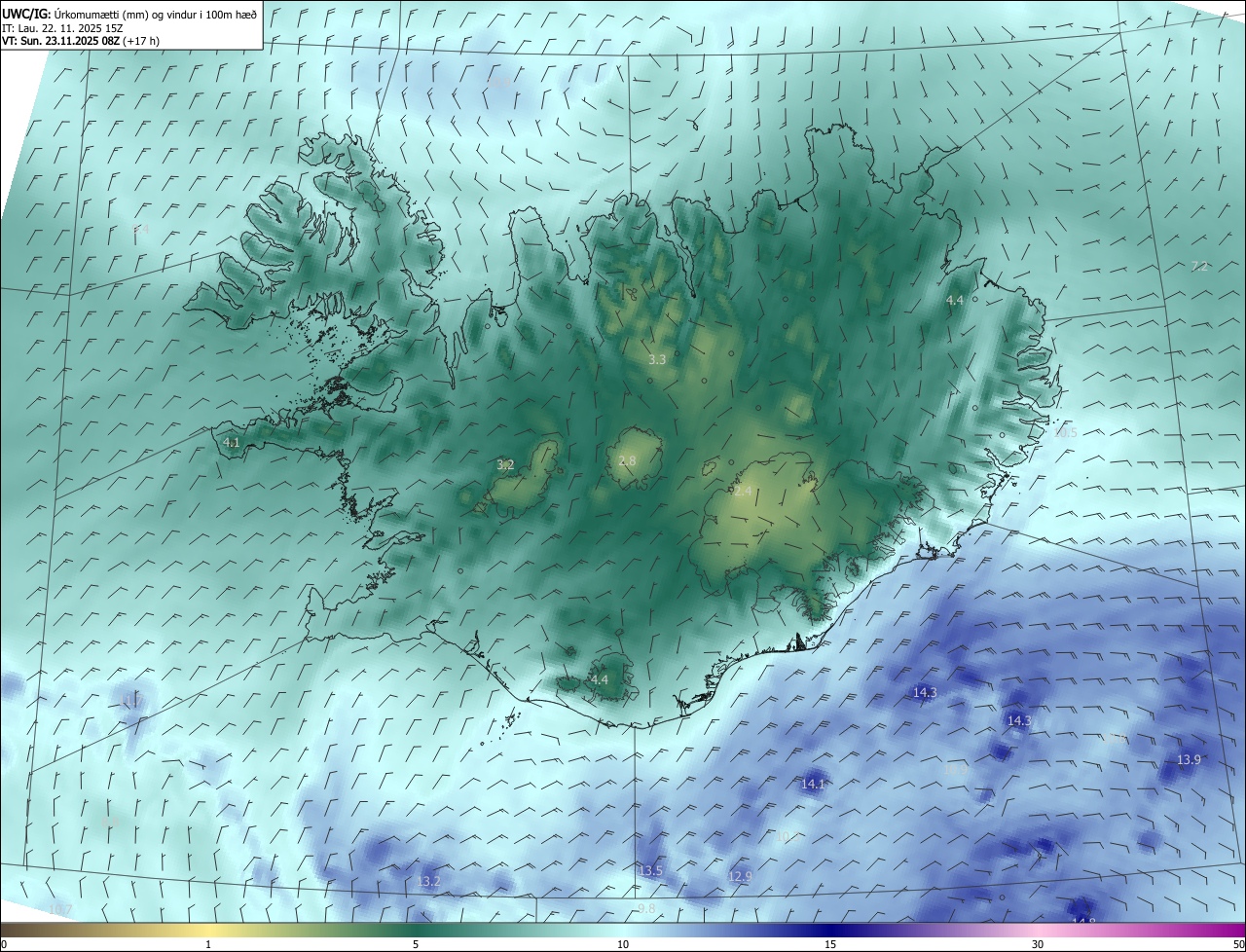This screenshot has width=1246, height=952.
Task: Click the 15 tick on the color scale
Action: tap(830, 944)
